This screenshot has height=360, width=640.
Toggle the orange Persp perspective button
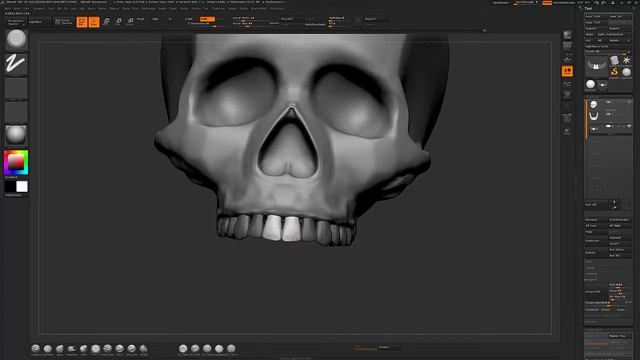coord(567,71)
